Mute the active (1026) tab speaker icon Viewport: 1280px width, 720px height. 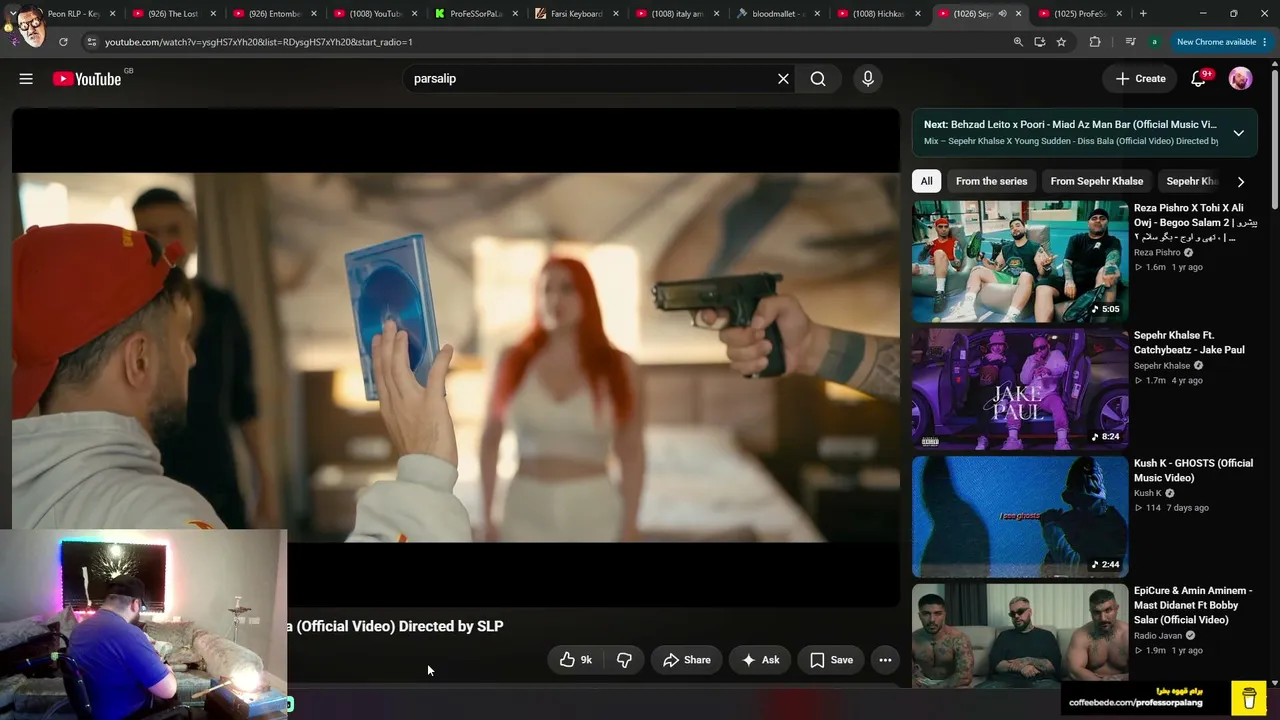tap(1002, 14)
